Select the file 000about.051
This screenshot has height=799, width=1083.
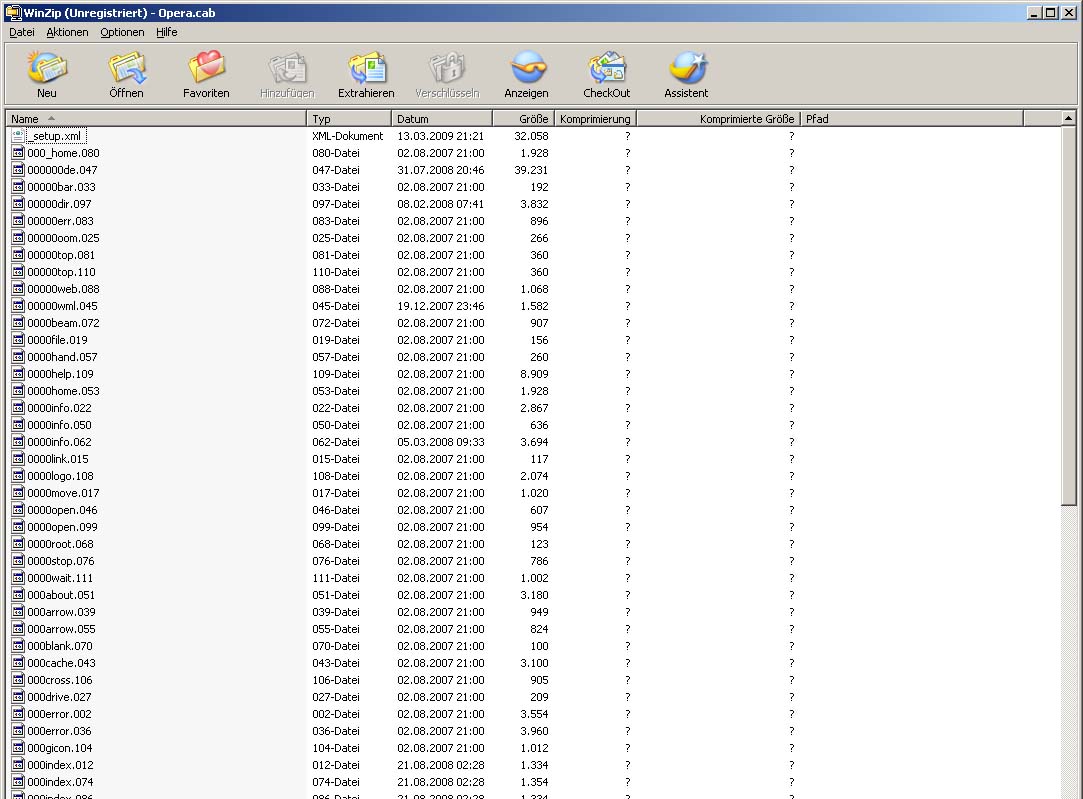click(61, 595)
